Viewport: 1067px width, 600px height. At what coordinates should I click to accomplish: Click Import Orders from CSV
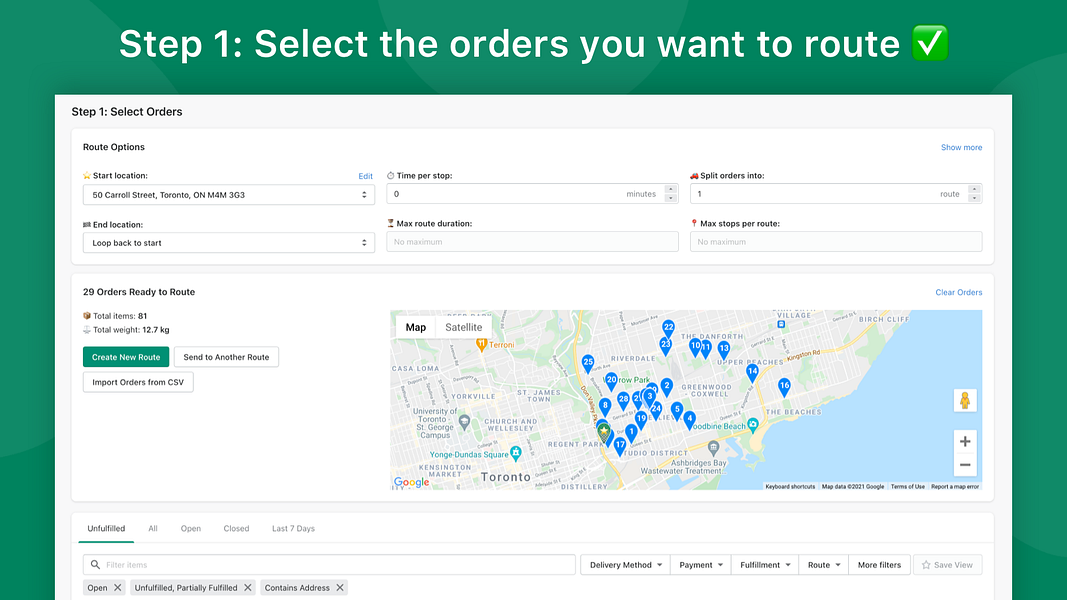138,382
